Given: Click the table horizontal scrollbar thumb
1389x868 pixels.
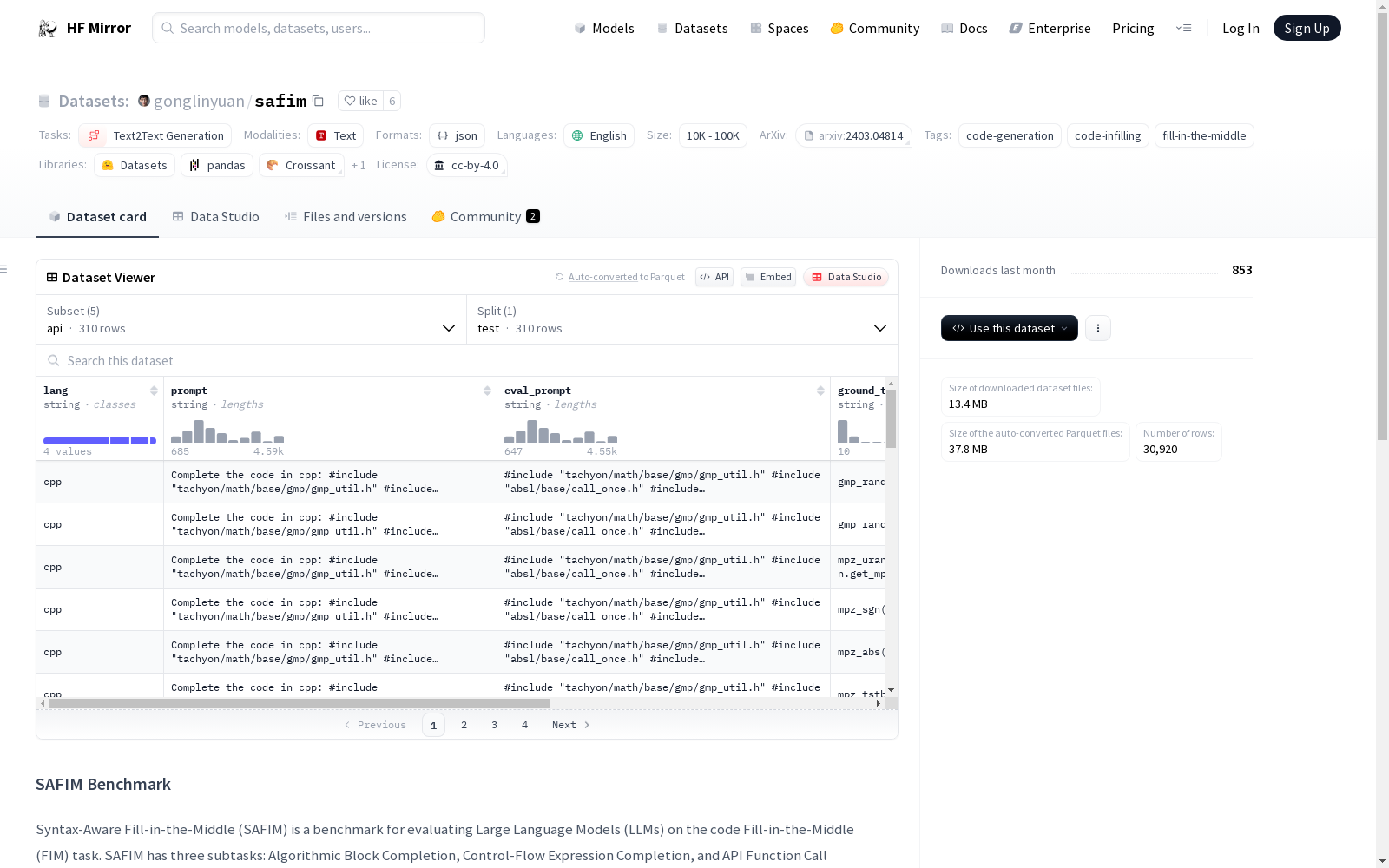Looking at the screenshot, I should point(300,703).
